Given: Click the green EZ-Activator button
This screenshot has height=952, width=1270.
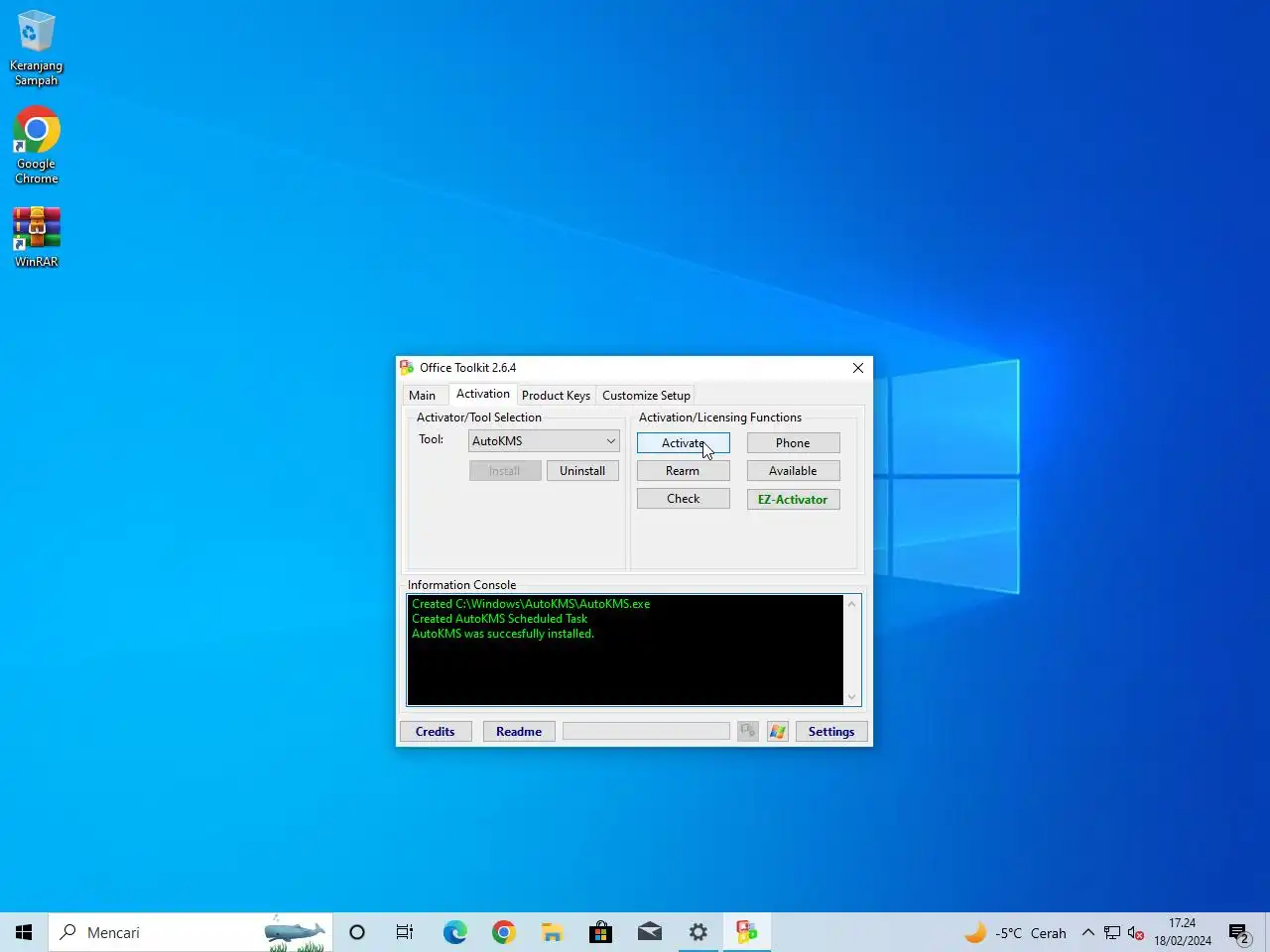Looking at the screenshot, I should [793, 500].
